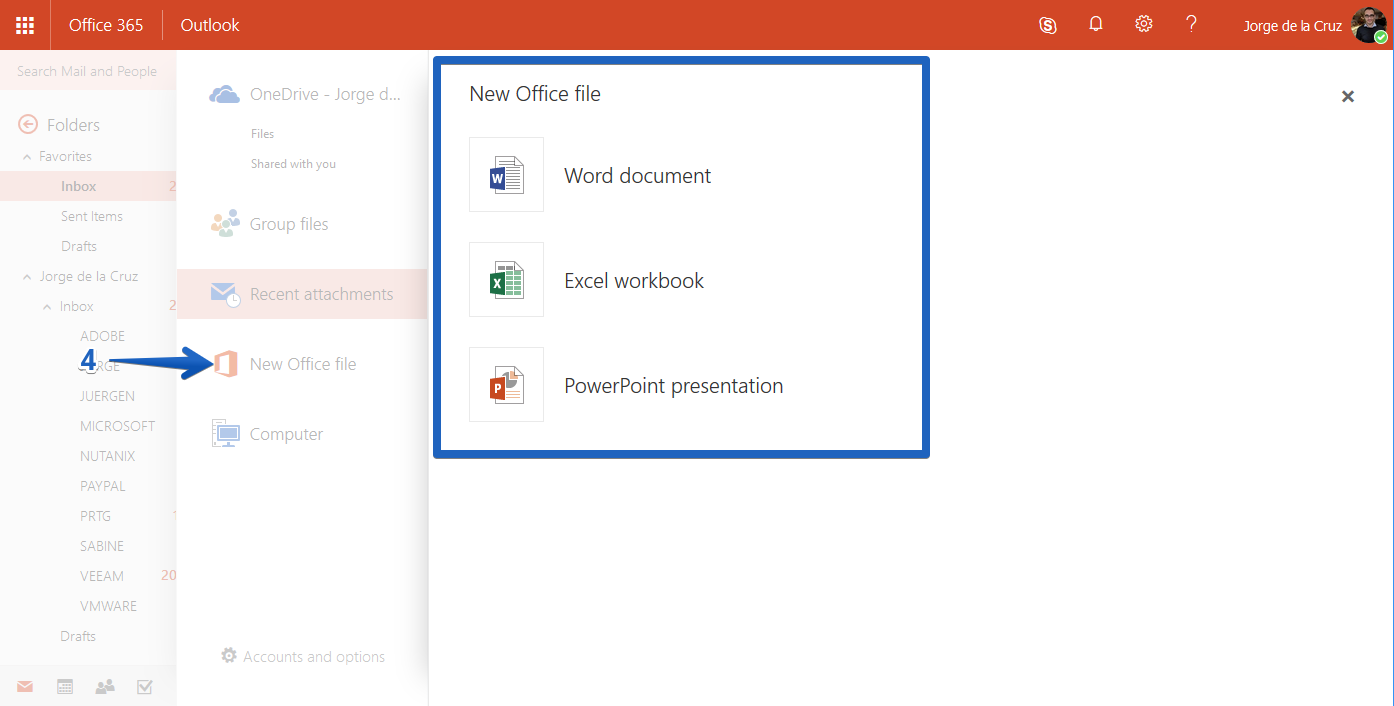Switch to Mail icon in bottom bar
1394x706 pixels.
pos(25,687)
